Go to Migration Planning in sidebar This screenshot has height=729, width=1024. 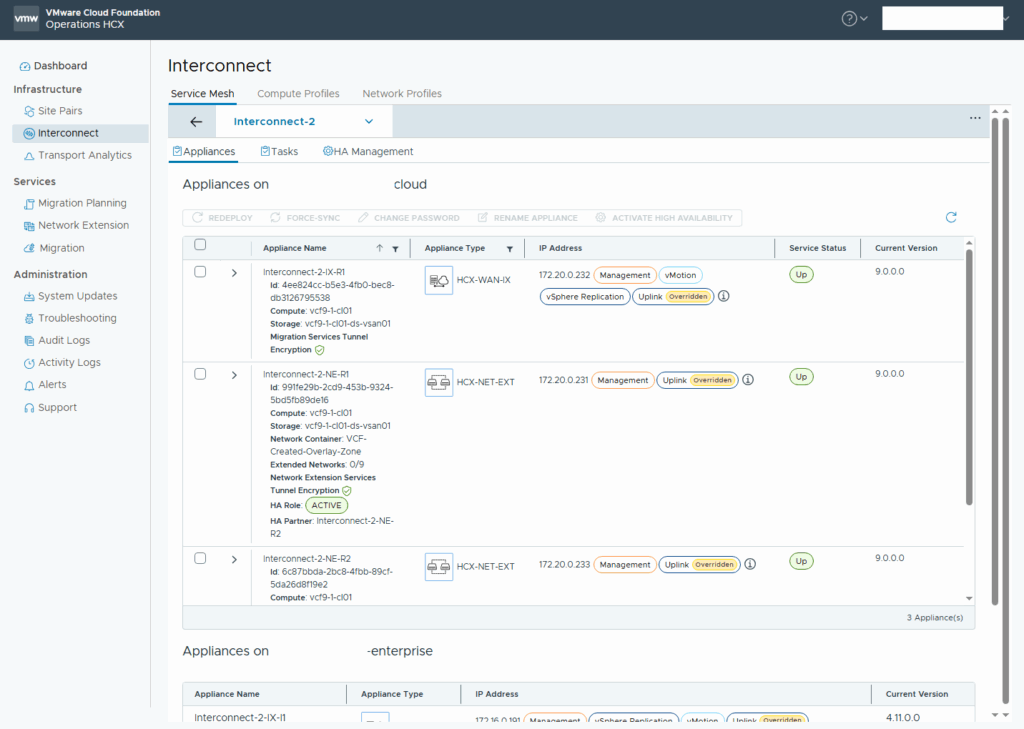(x=82, y=203)
